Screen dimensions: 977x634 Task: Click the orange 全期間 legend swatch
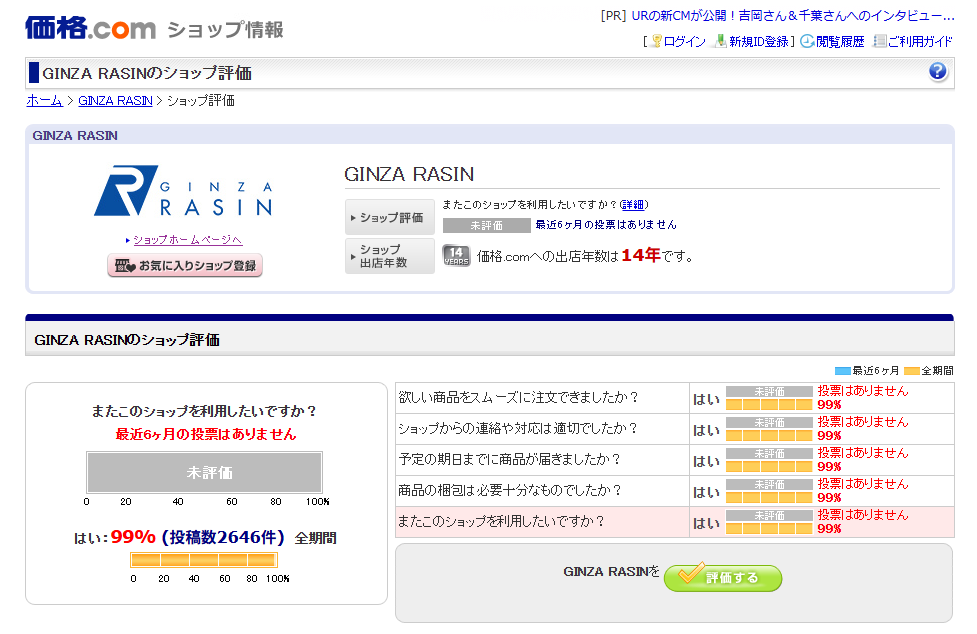(912, 371)
